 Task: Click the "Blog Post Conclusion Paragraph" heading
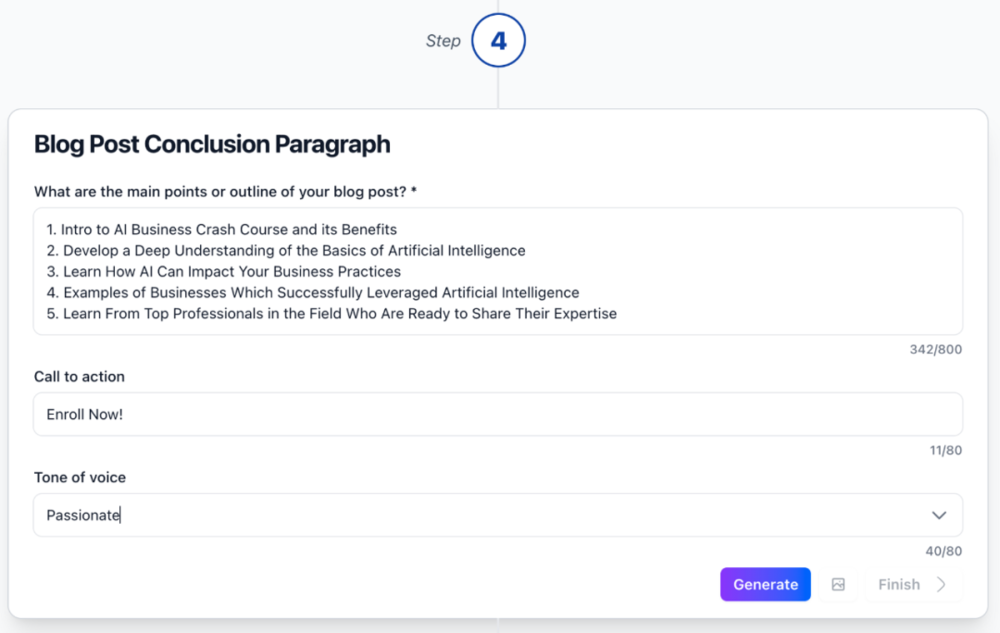point(212,144)
